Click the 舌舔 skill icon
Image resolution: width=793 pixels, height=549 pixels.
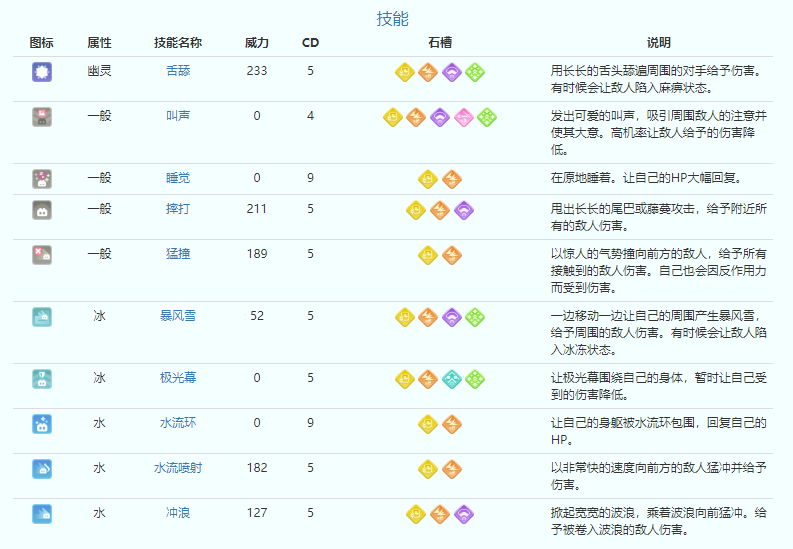(x=42, y=72)
